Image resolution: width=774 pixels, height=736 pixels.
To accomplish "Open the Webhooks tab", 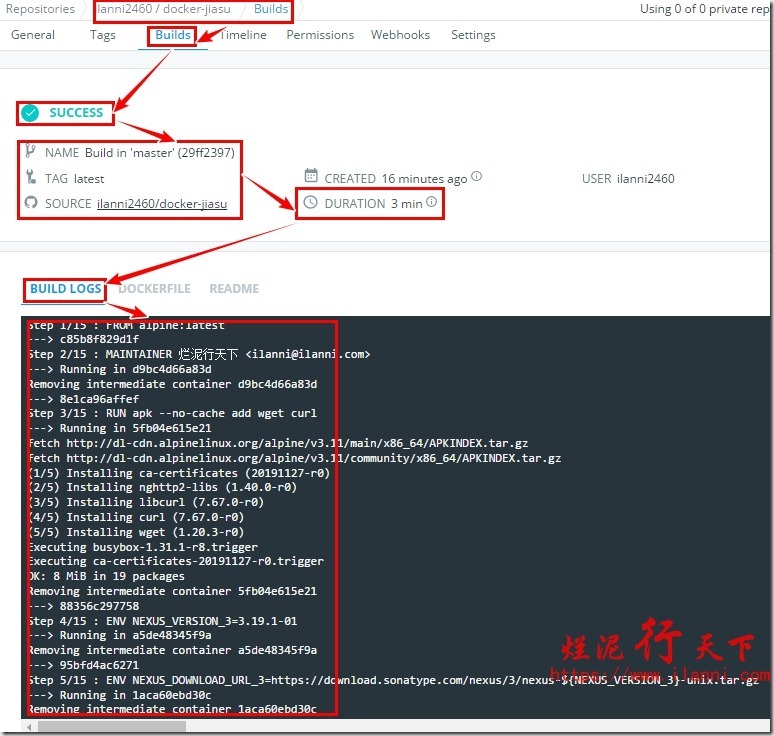I will (x=400, y=35).
